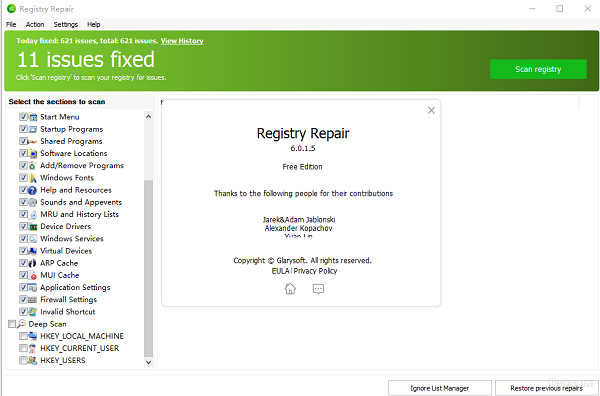This screenshot has height=396, width=600.
Task: Click the HKEY_USERS icon
Action: (x=33, y=360)
